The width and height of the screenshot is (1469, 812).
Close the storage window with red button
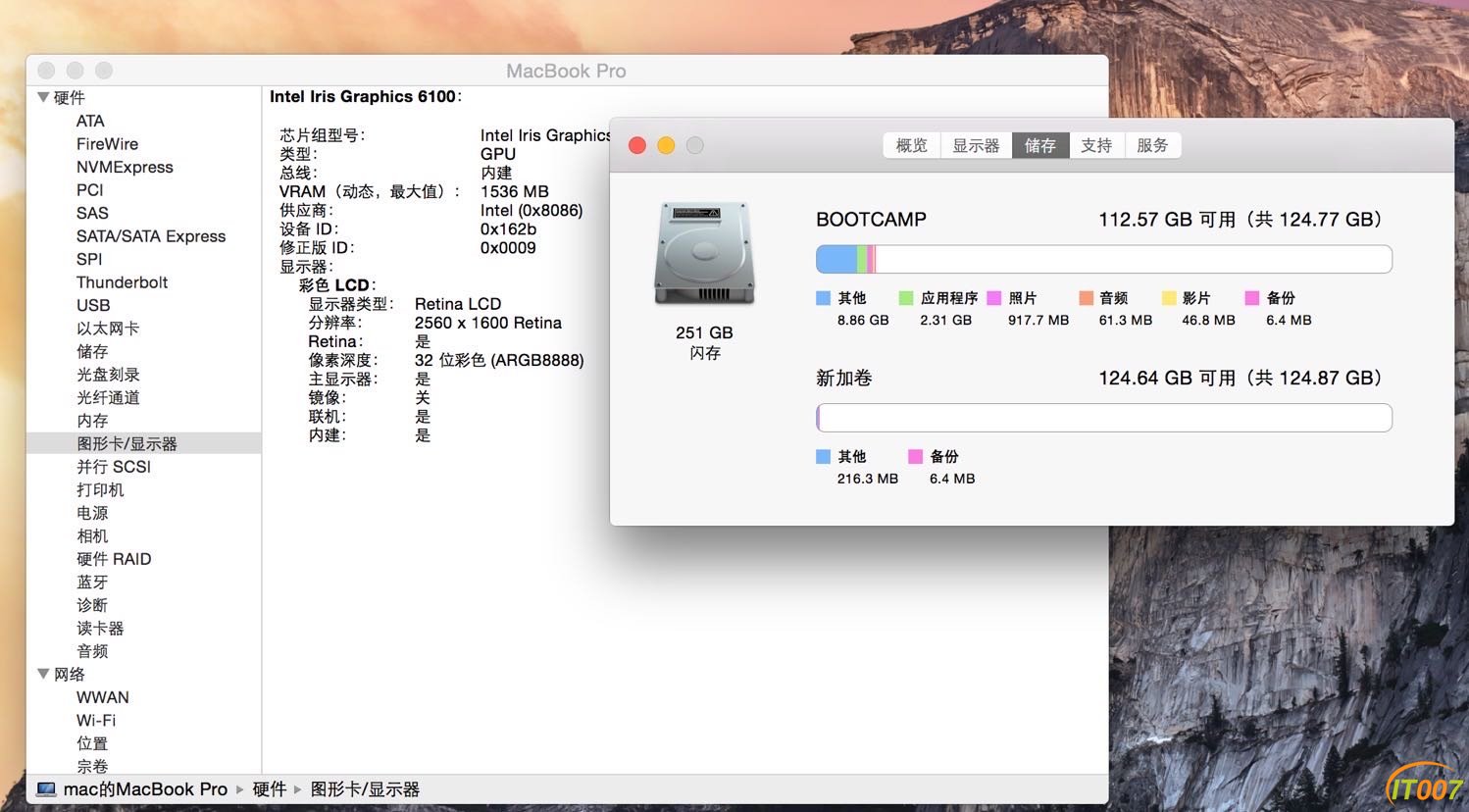tap(637, 145)
